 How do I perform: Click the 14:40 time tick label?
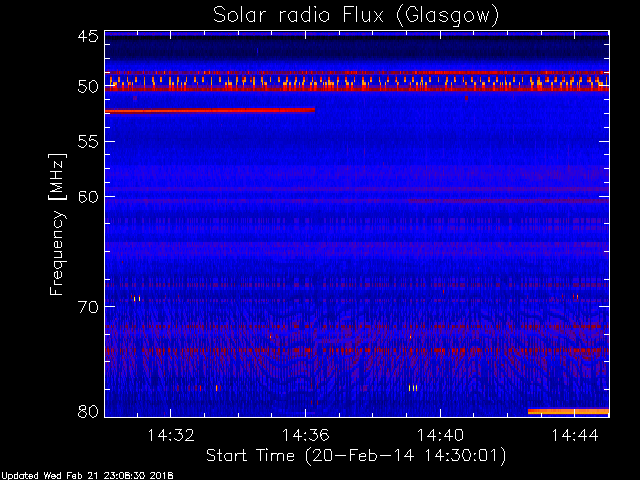click(440, 435)
